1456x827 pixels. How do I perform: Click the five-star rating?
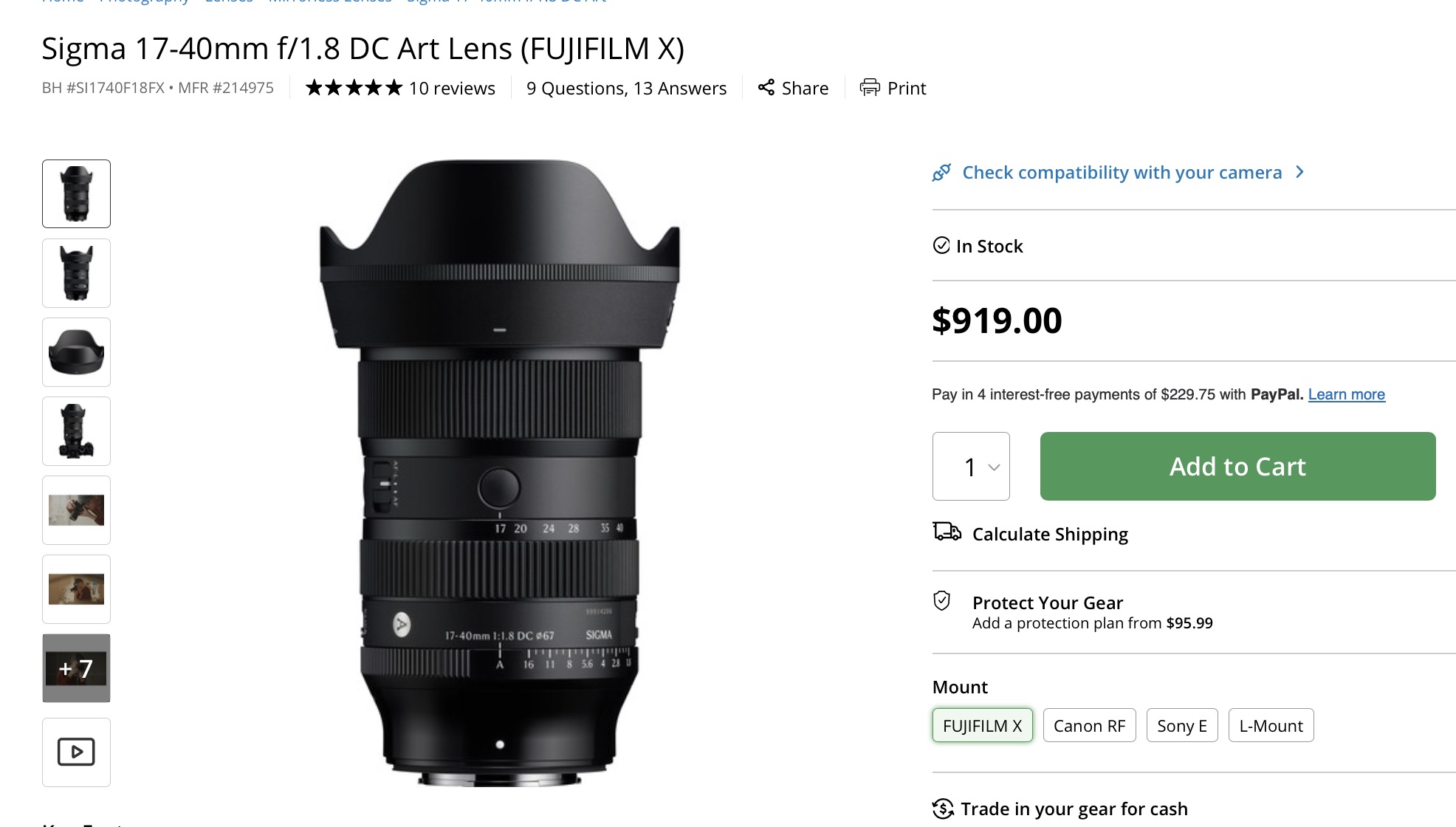(x=354, y=88)
